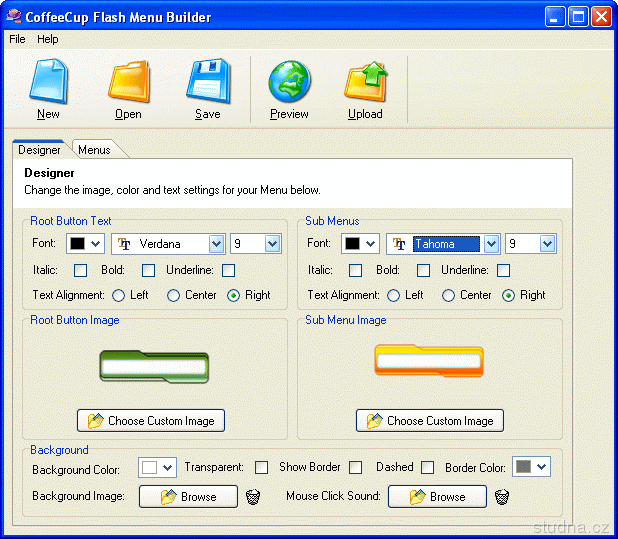Click Choose Custom Image for Sub Menu

(430, 421)
